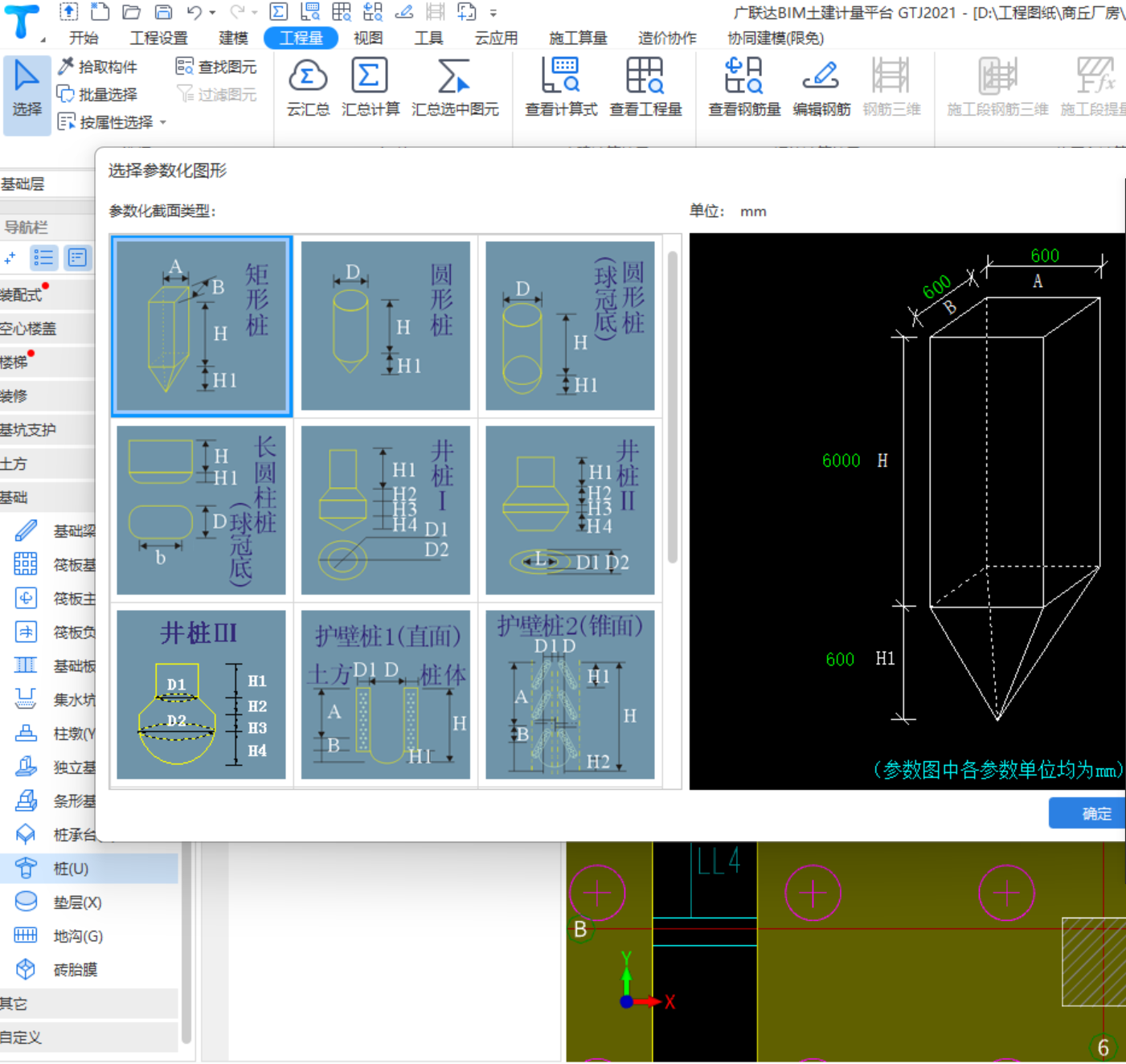Screen dimensions: 1126x1064
Task: Select the 圆形桩(球冠底) section thumbnail
Action: click(x=570, y=325)
